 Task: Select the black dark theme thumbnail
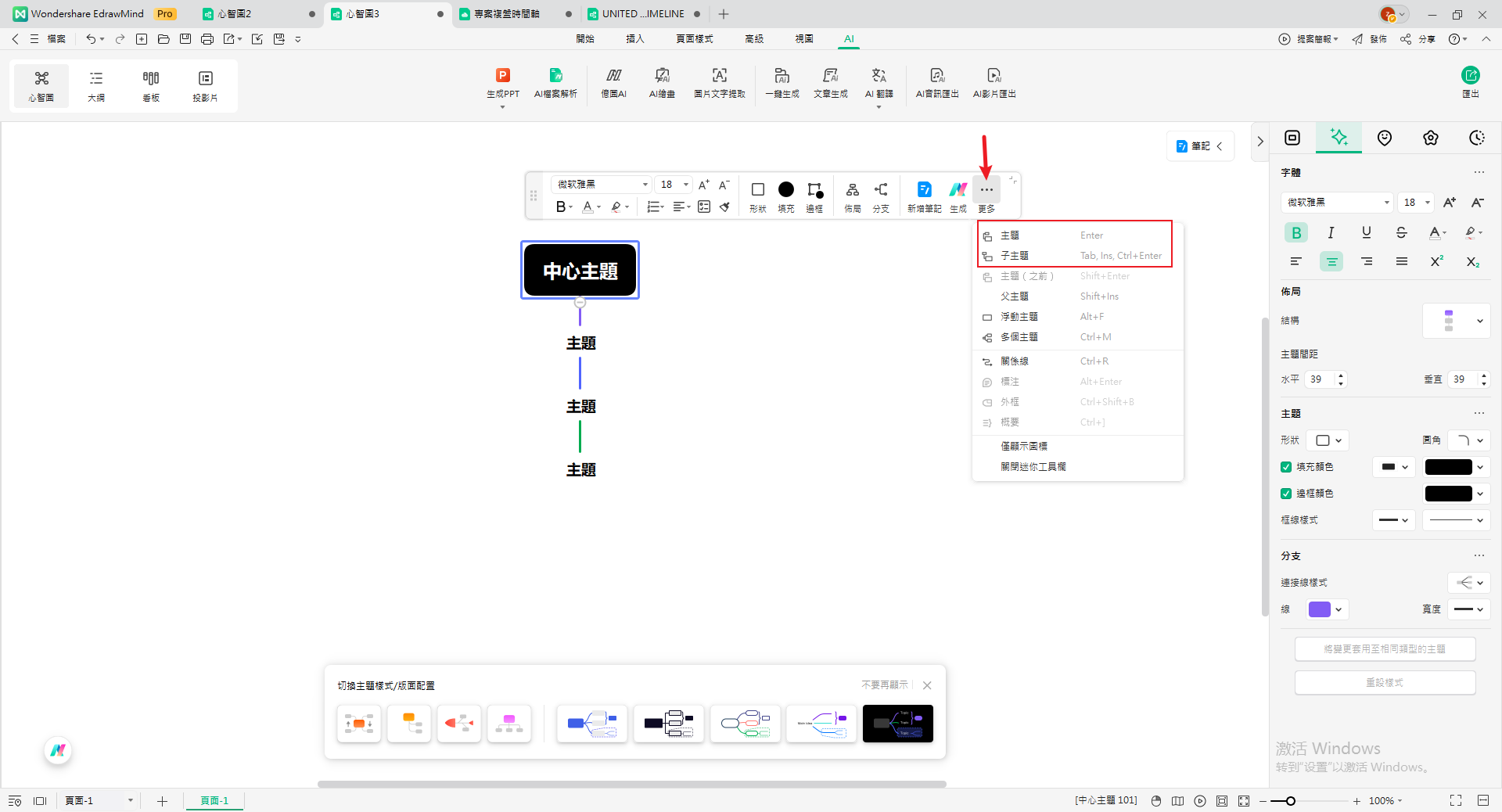(897, 724)
